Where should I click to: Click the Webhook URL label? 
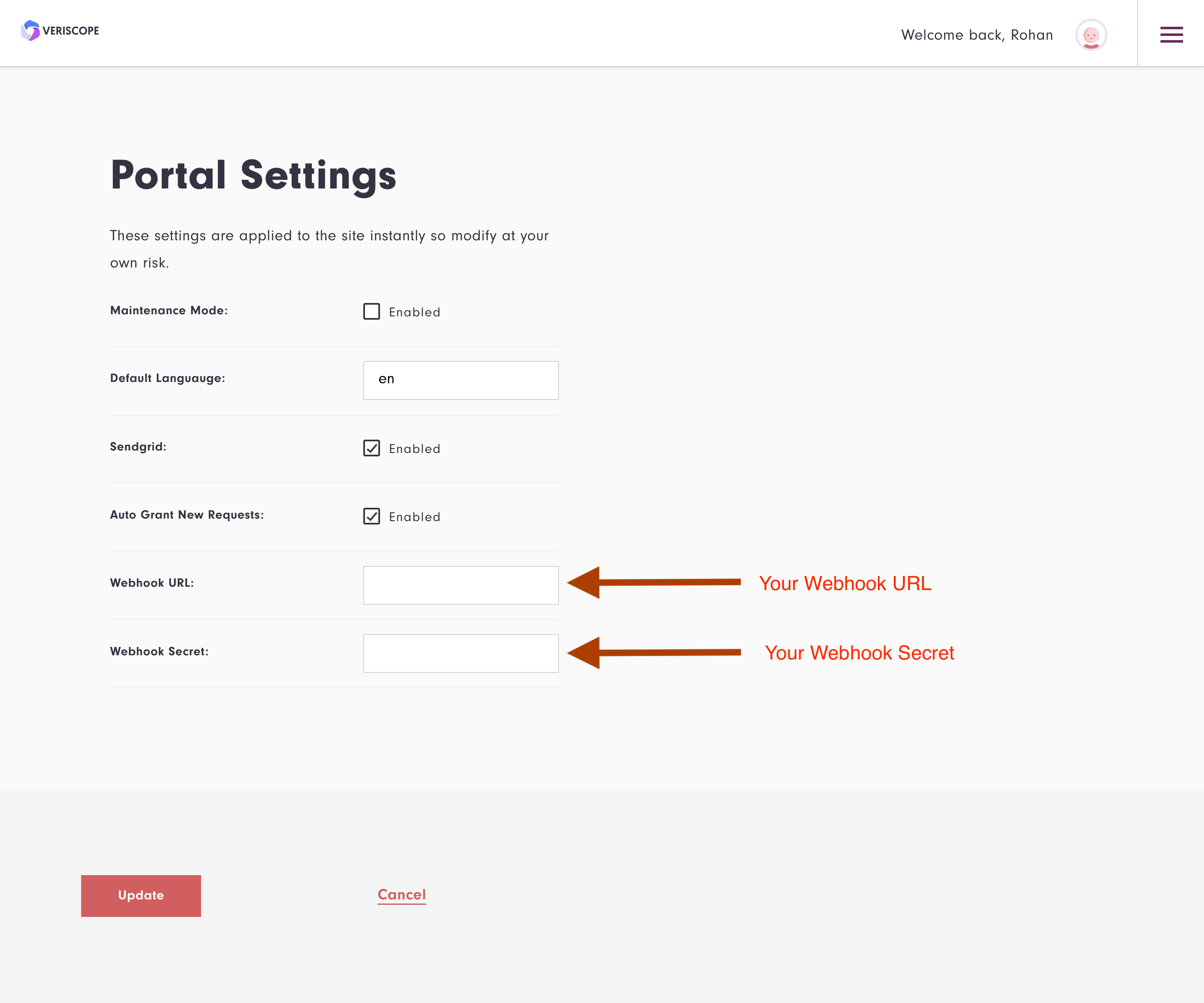tap(152, 583)
